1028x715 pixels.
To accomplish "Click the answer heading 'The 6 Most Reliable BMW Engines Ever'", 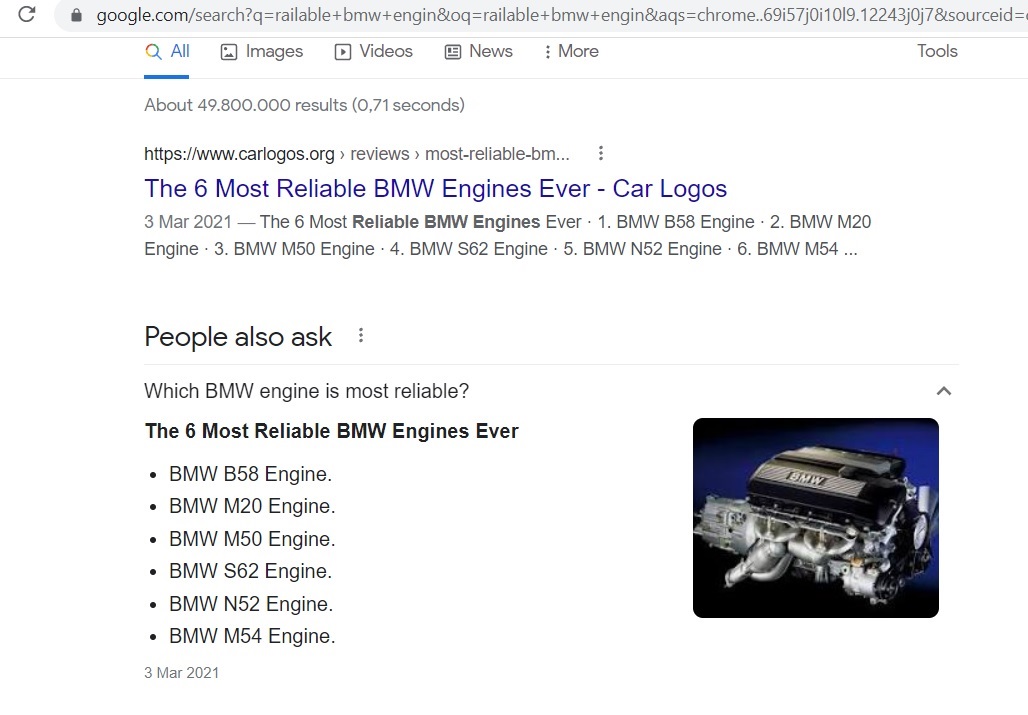I will pos(332,431).
